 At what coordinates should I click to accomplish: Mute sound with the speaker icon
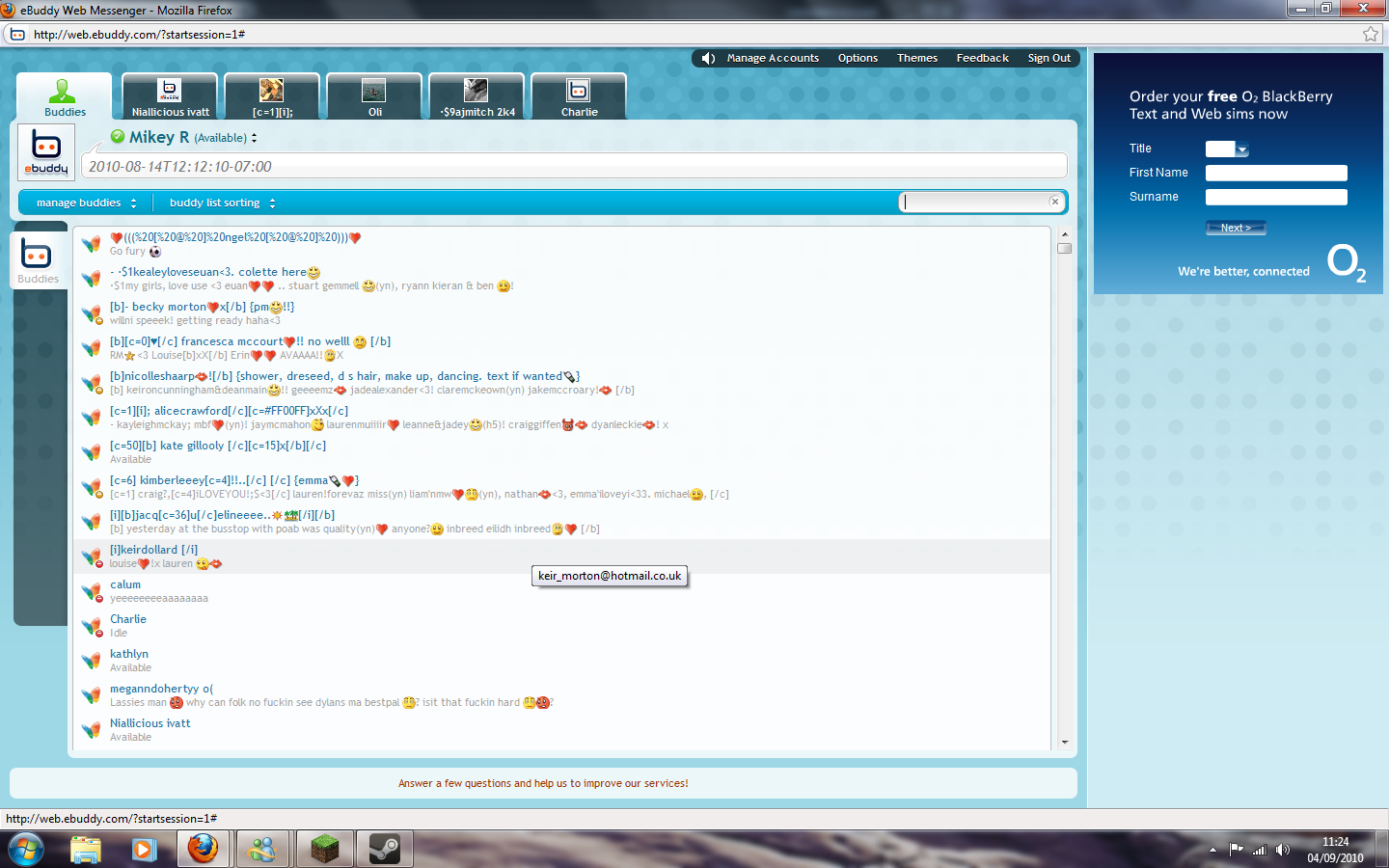pos(708,58)
